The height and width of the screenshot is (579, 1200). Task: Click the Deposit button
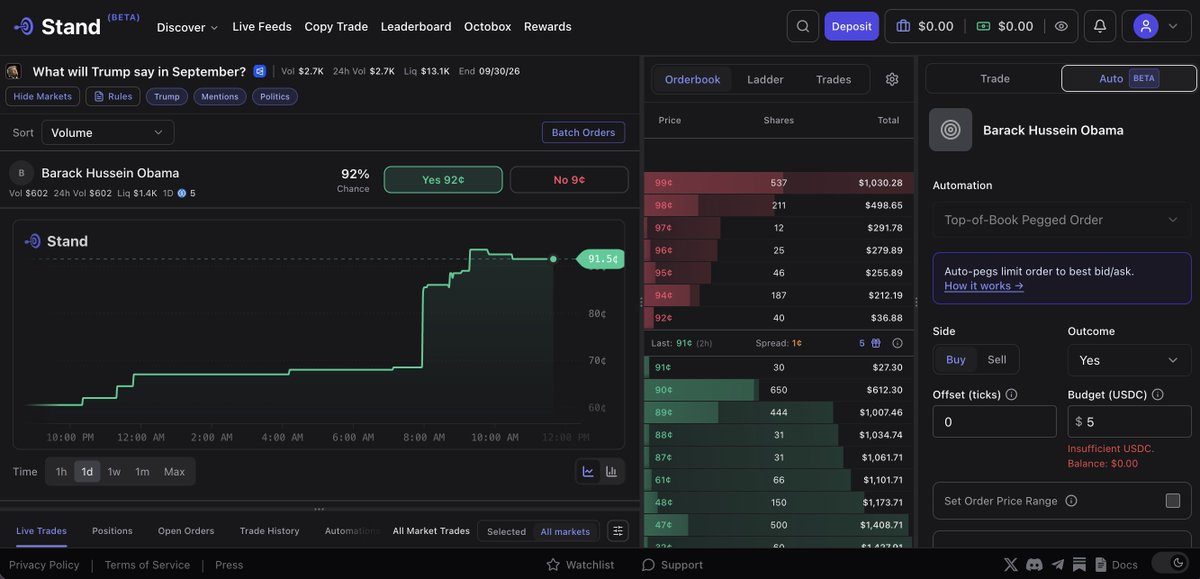852,26
